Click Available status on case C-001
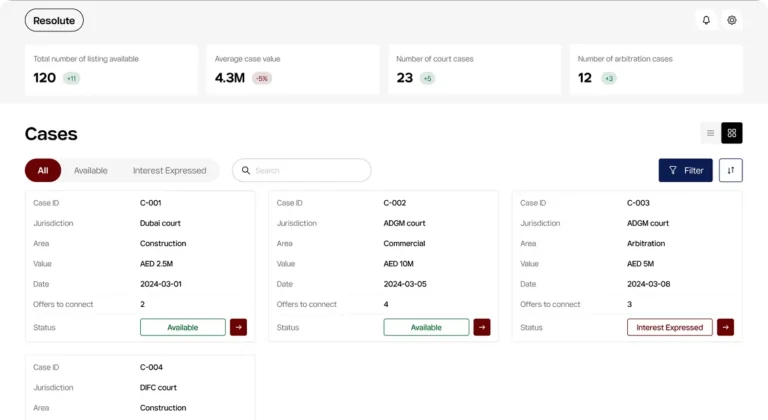The width and height of the screenshot is (768, 420). click(x=183, y=327)
